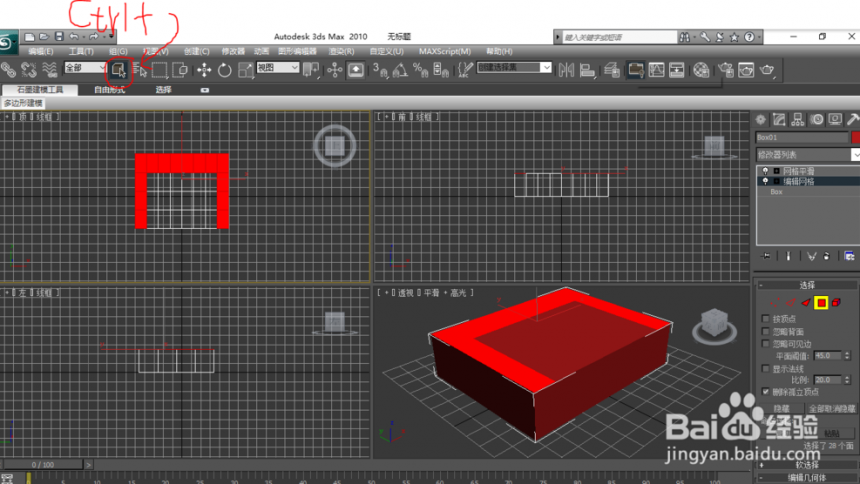Image resolution: width=860 pixels, height=484 pixels.
Task: Click the Use Pivot Point Center icon
Action: [x=310, y=70]
